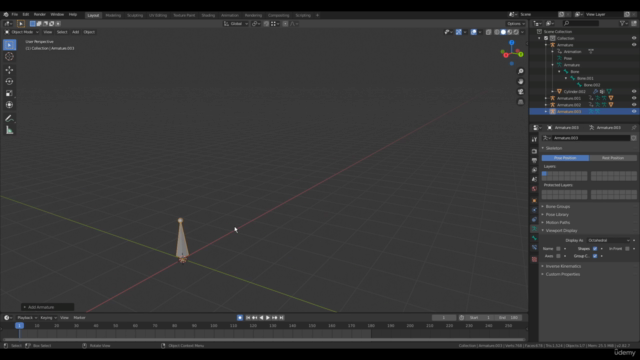This screenshot has width=640, height=360.
Task: Open the Bone Constraints properties tab
Action: [x=534, y=247]
